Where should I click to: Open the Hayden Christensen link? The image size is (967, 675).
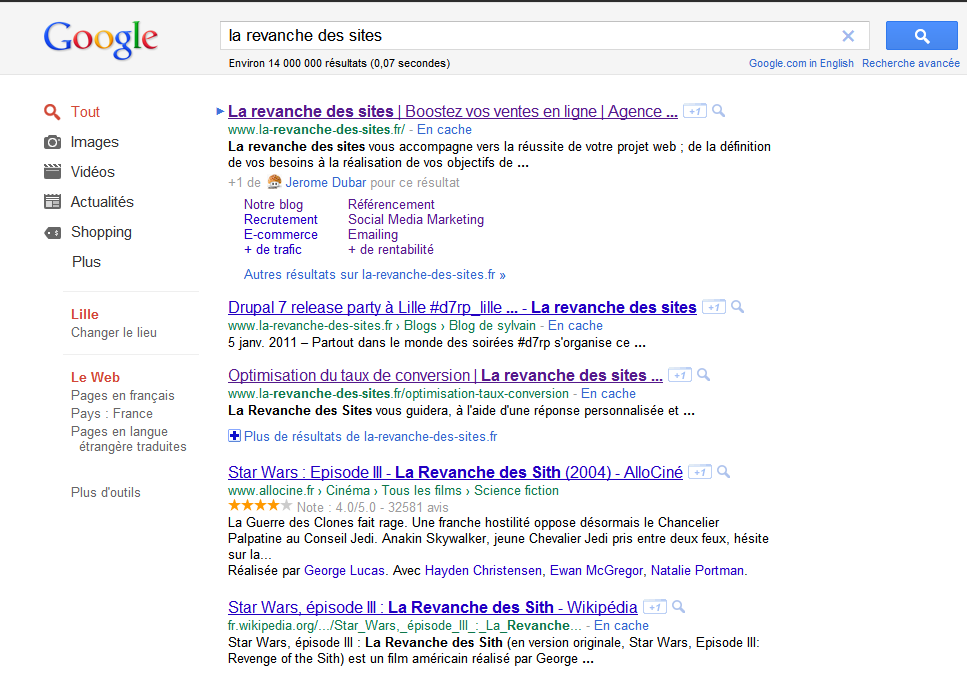[x=484, y=571]
